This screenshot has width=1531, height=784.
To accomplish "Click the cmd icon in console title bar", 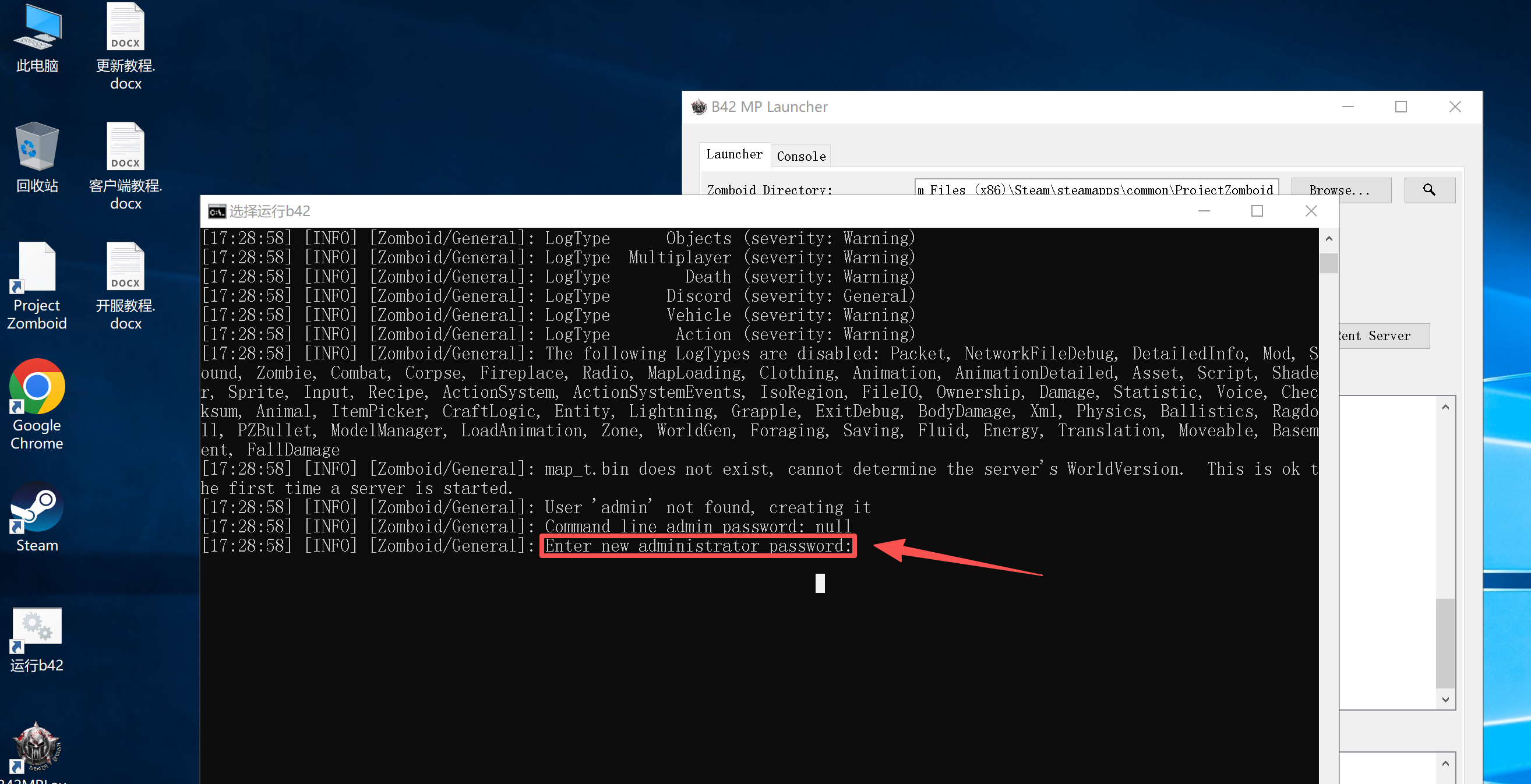I will coord(216,211).
